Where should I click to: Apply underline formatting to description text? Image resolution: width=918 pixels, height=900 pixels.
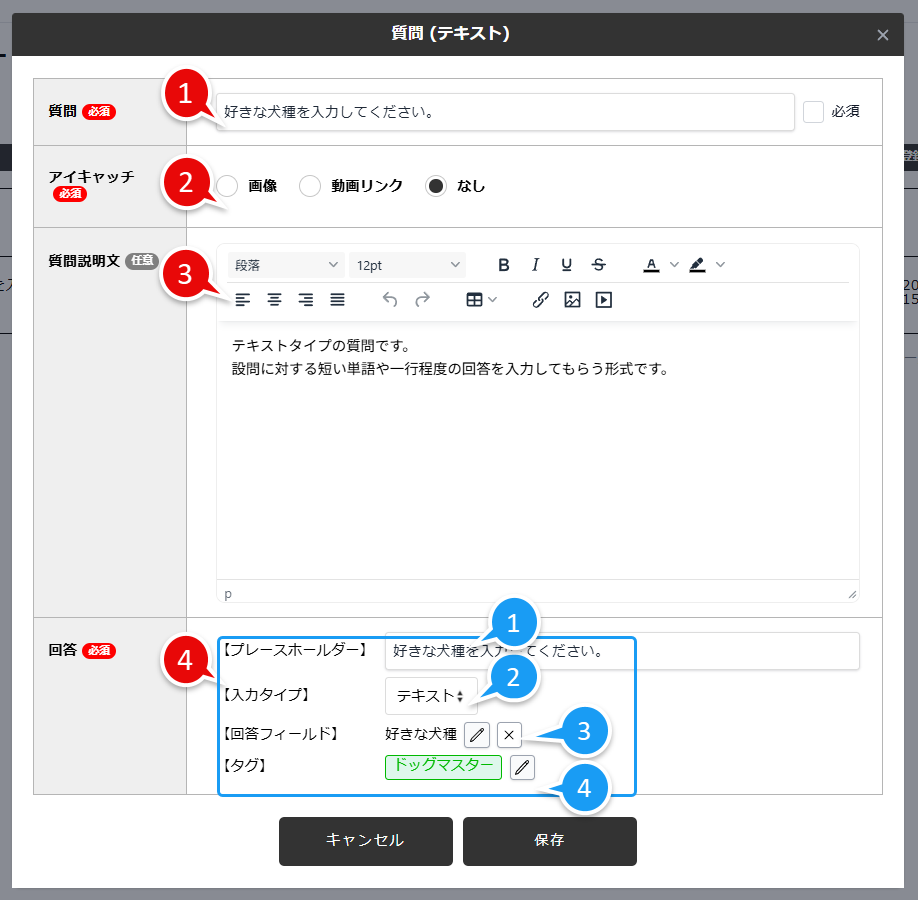(566, 264)
